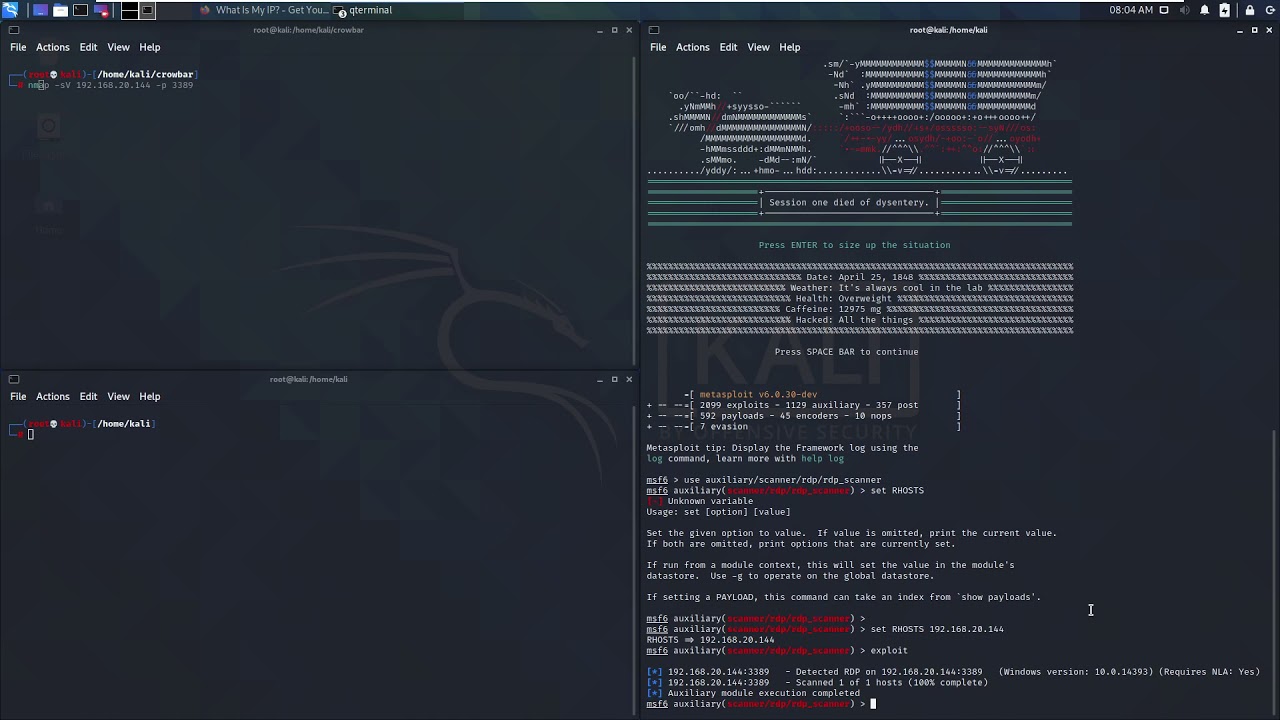The height and width of the screenshot is (720, 1280).
Task: Activate the qterminal taskbar button
Action: click(364, 10)
